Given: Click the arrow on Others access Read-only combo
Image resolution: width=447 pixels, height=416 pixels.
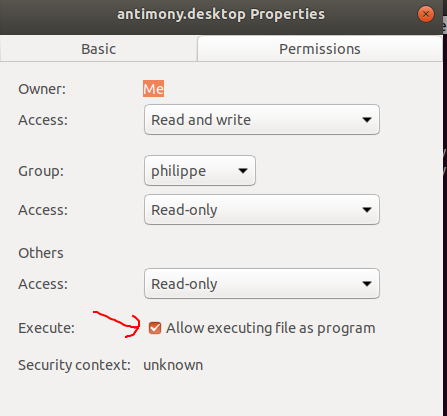Looking at the screenshot, I should coord(367,284).
